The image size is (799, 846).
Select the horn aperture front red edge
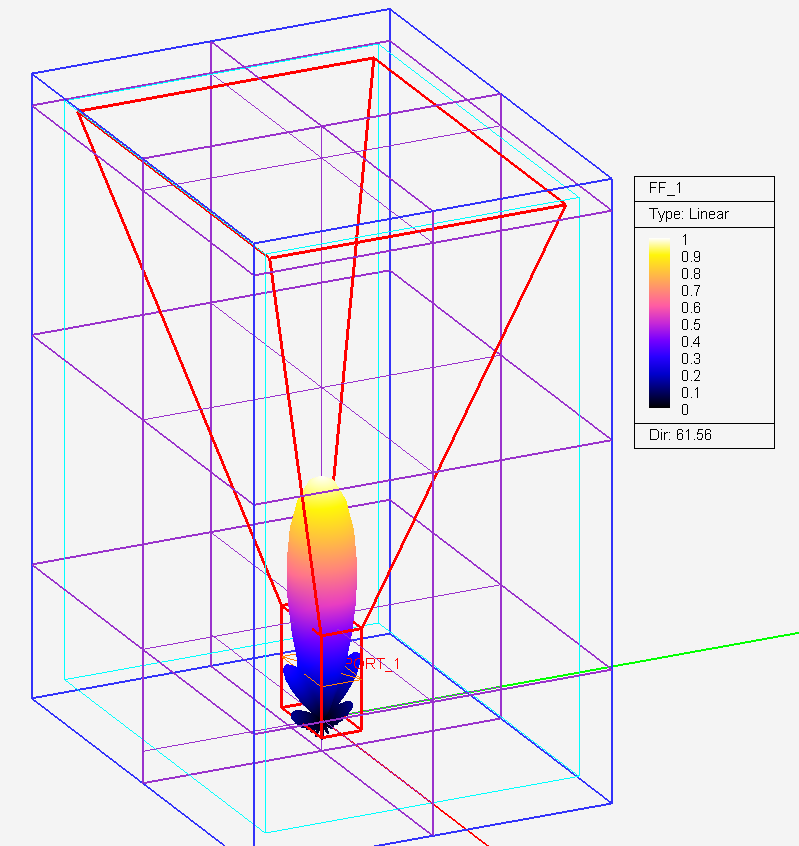coord(417,231)
